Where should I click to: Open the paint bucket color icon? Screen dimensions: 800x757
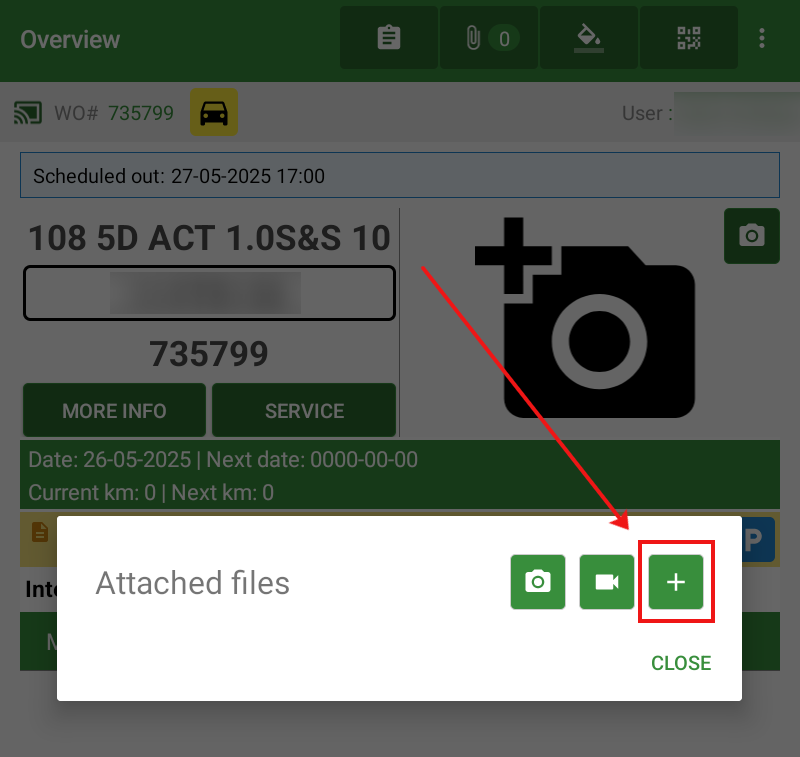[x=588, y=38]
